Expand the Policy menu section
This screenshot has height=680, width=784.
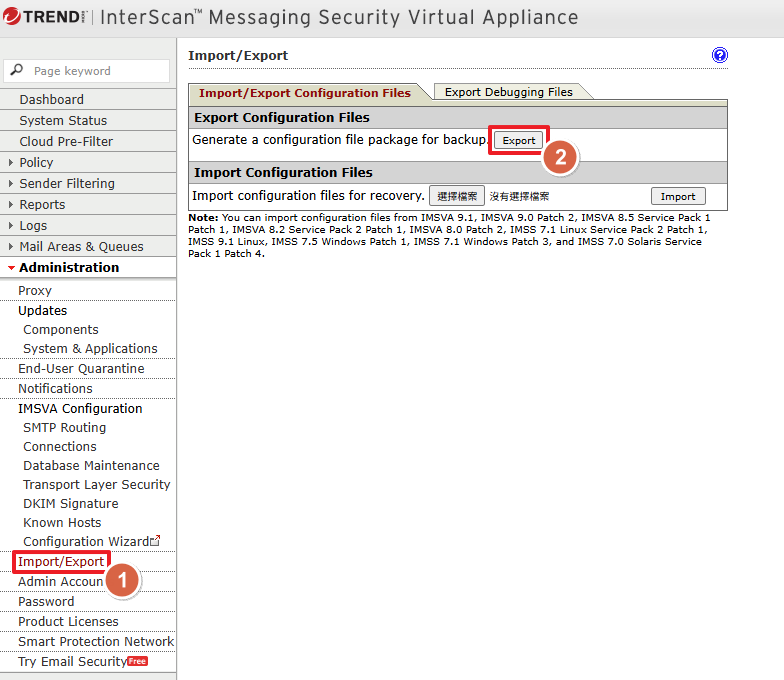(x=36, y=162)
